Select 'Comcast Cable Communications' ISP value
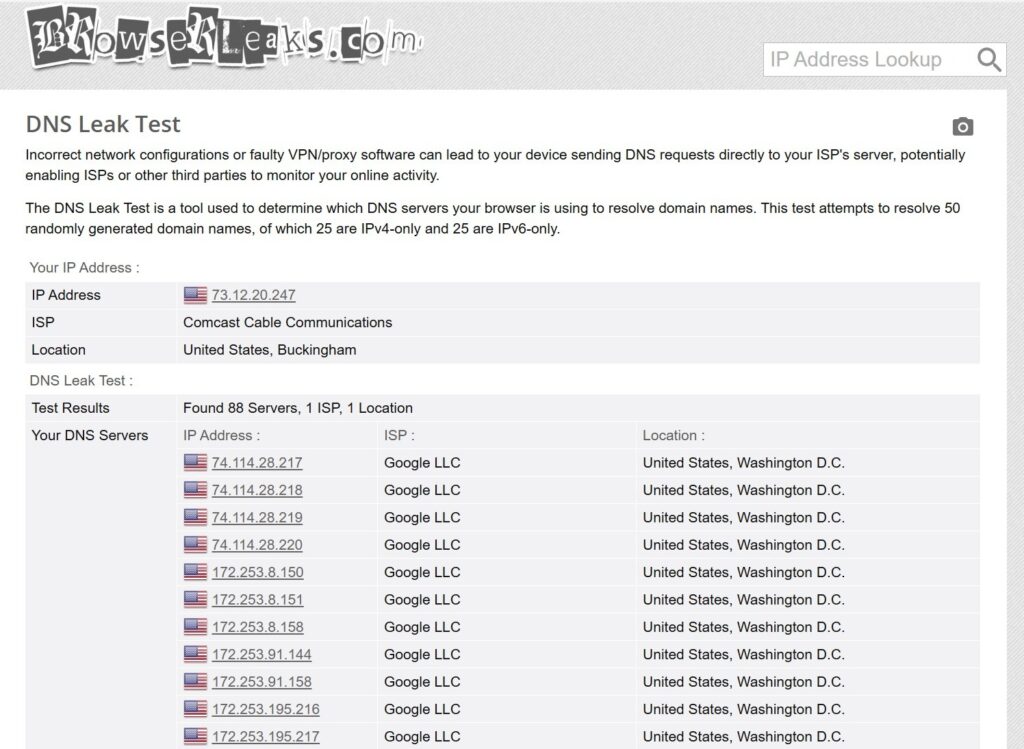Viewport: 1024px width, 749px height. [287, 323]
